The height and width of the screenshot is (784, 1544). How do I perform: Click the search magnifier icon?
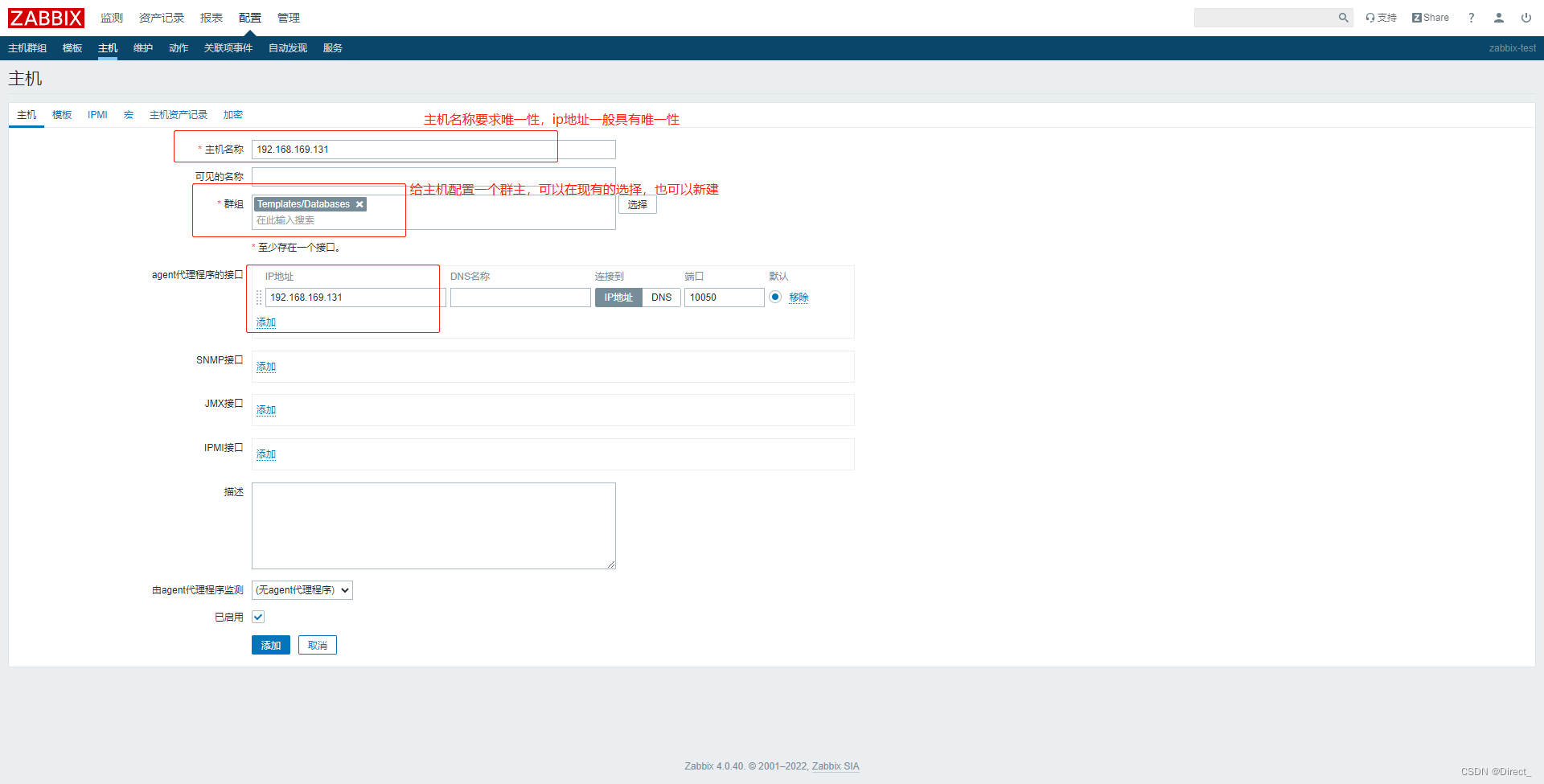(x=1343, y=18)
